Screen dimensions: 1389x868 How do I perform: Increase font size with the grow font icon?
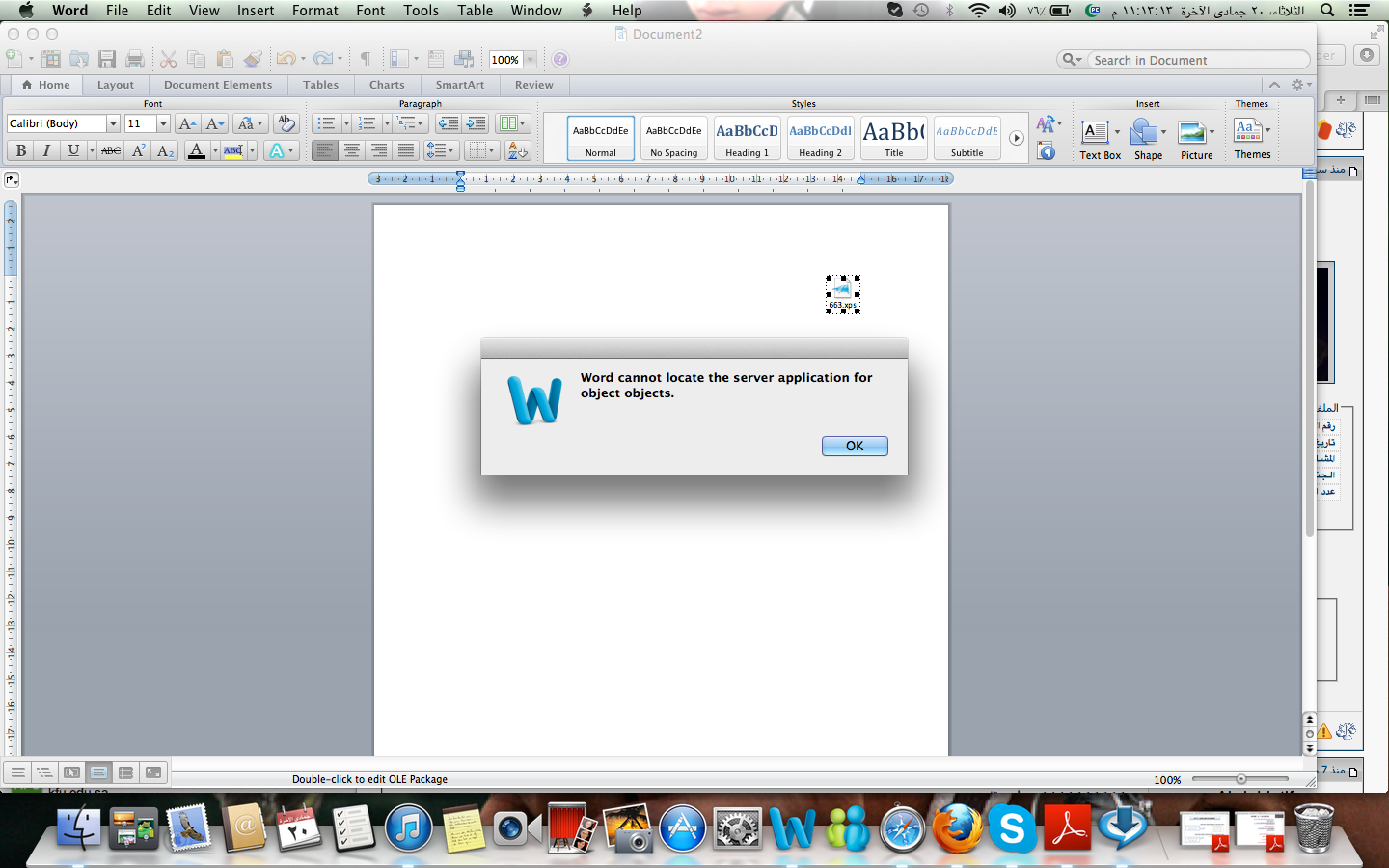point(187,123)
